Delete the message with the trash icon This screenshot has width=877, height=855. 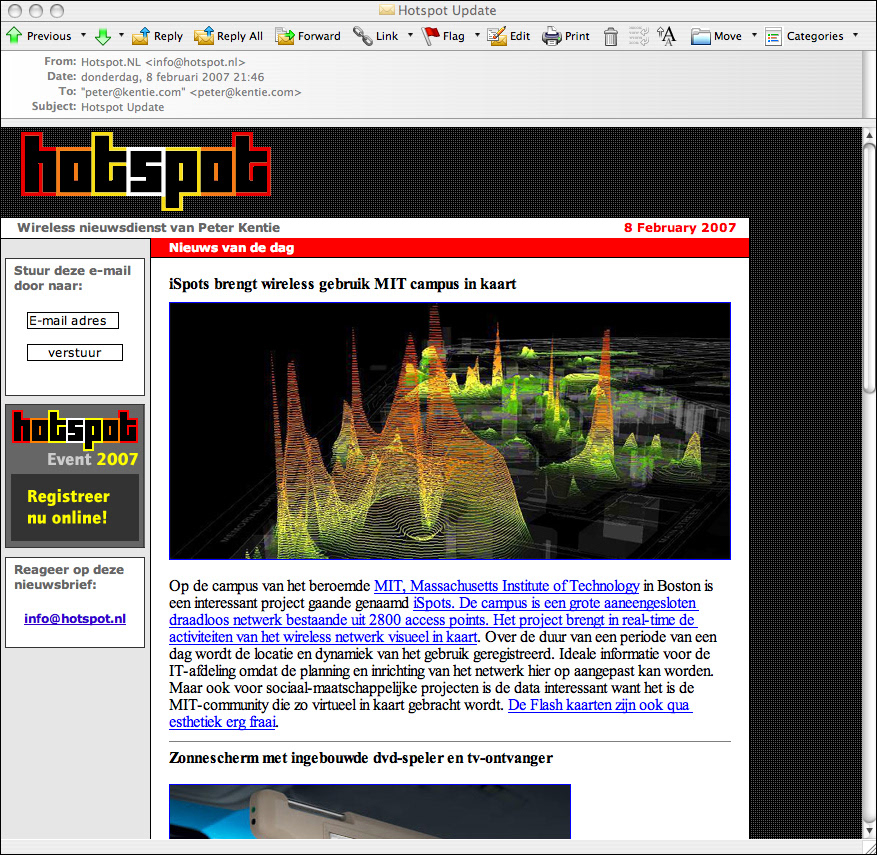click(611, 36)
